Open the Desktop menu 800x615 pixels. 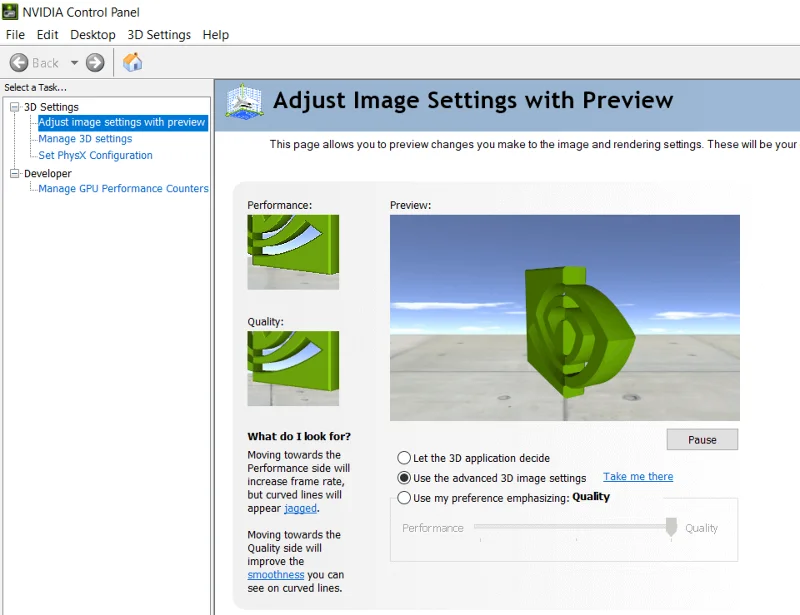click(93, 35)
